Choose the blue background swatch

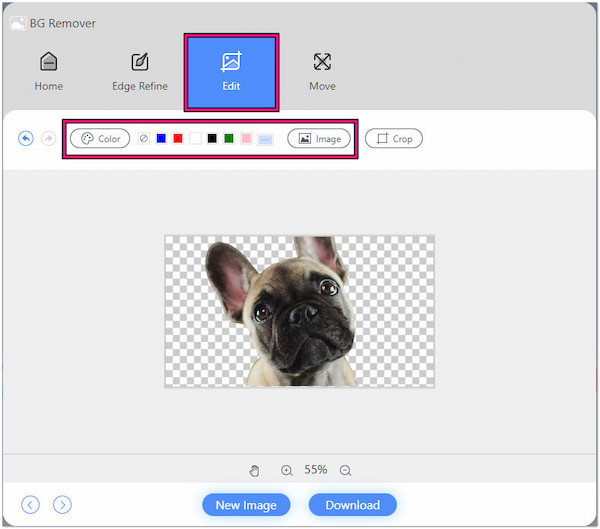161,139
